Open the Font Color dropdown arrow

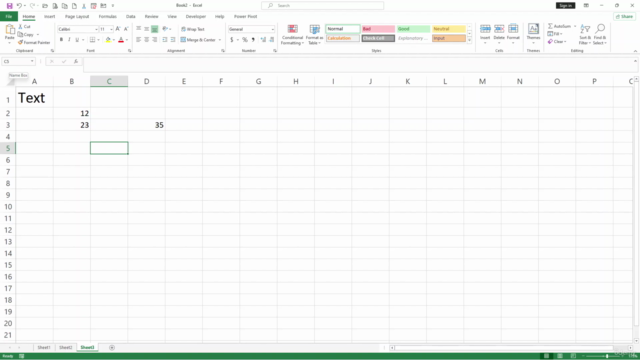[x=127, y=40]
